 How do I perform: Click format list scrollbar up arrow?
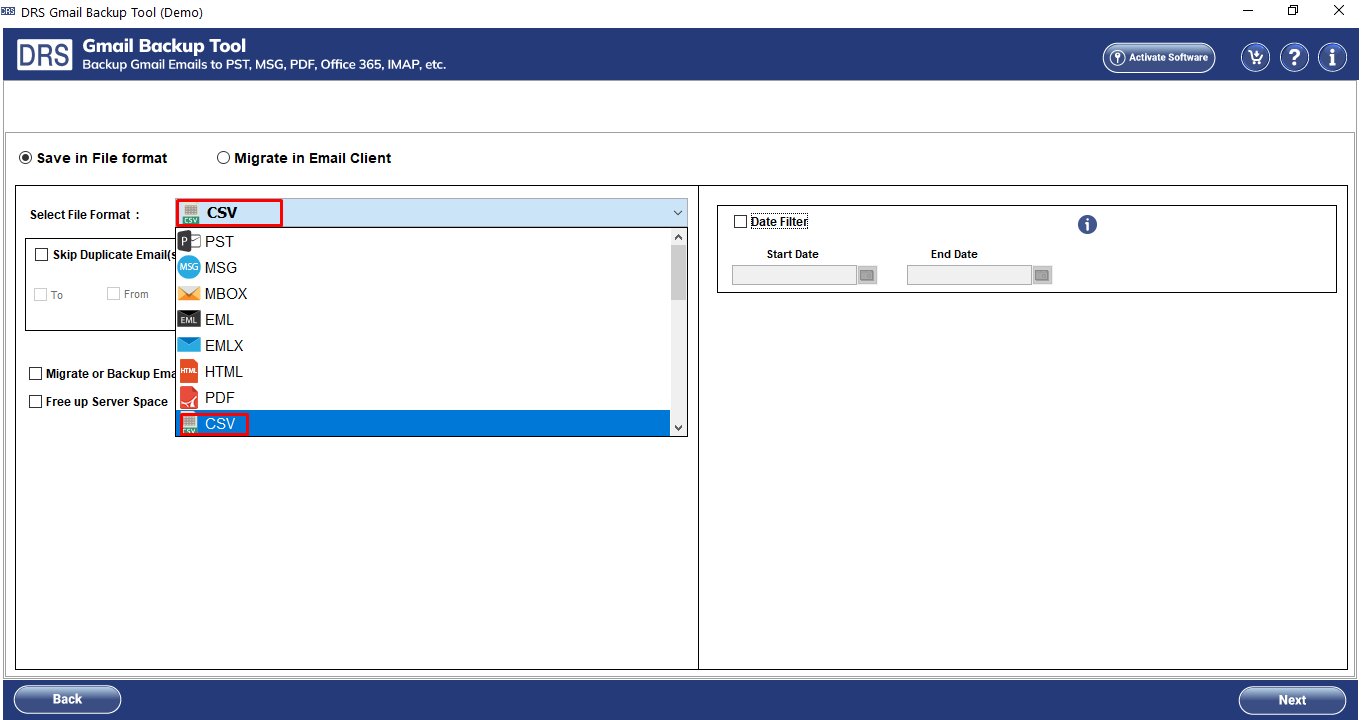678,237
